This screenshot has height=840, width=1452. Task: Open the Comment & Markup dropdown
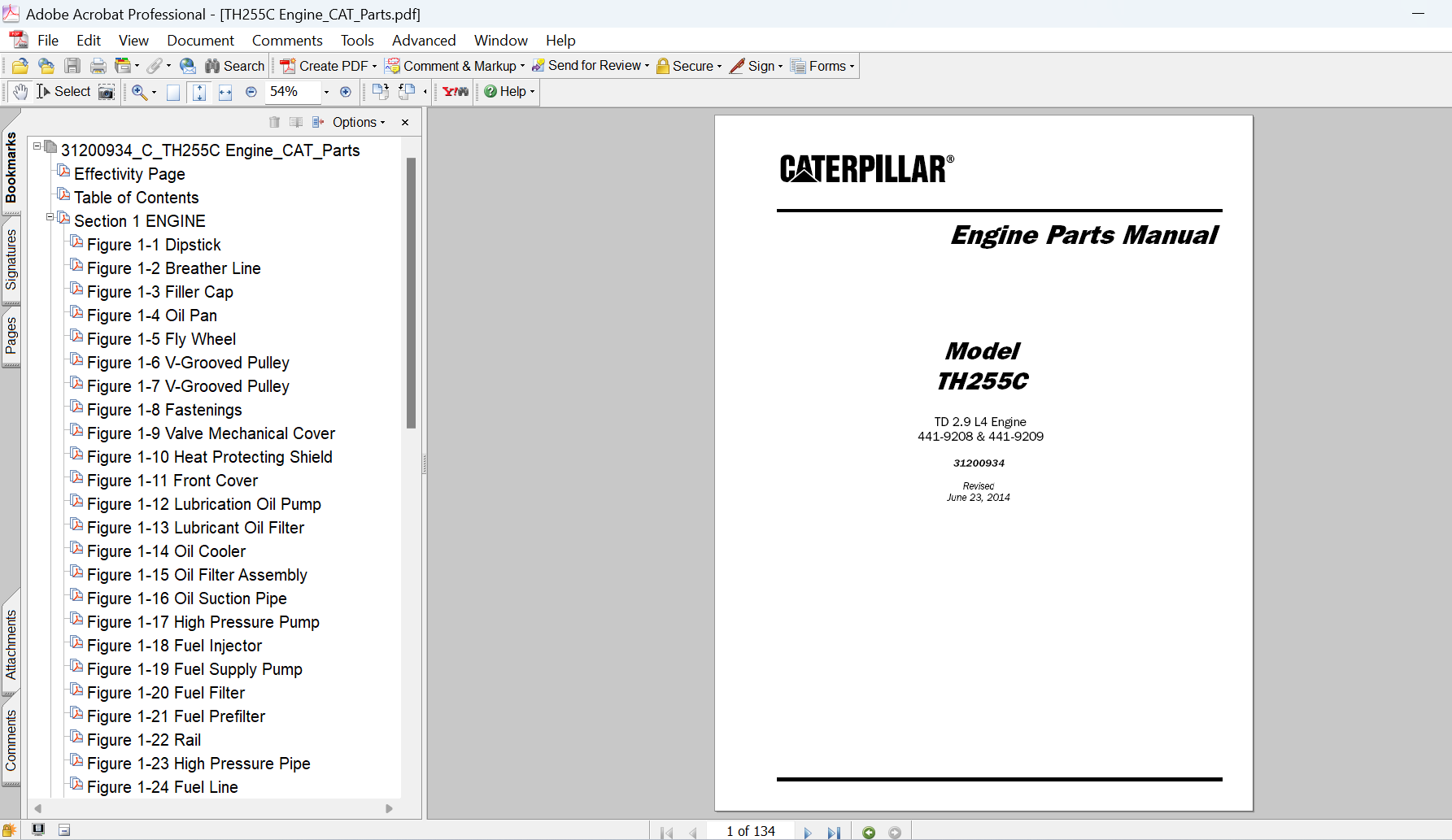pyautogui.click(x=455, y=66)
